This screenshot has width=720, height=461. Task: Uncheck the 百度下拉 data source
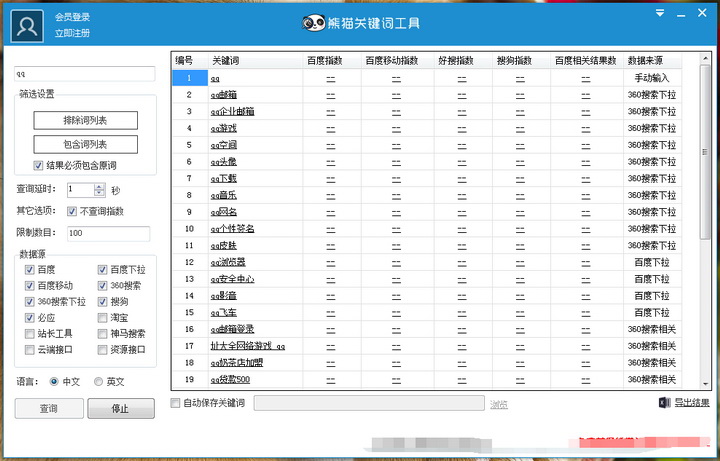[102, 270]
